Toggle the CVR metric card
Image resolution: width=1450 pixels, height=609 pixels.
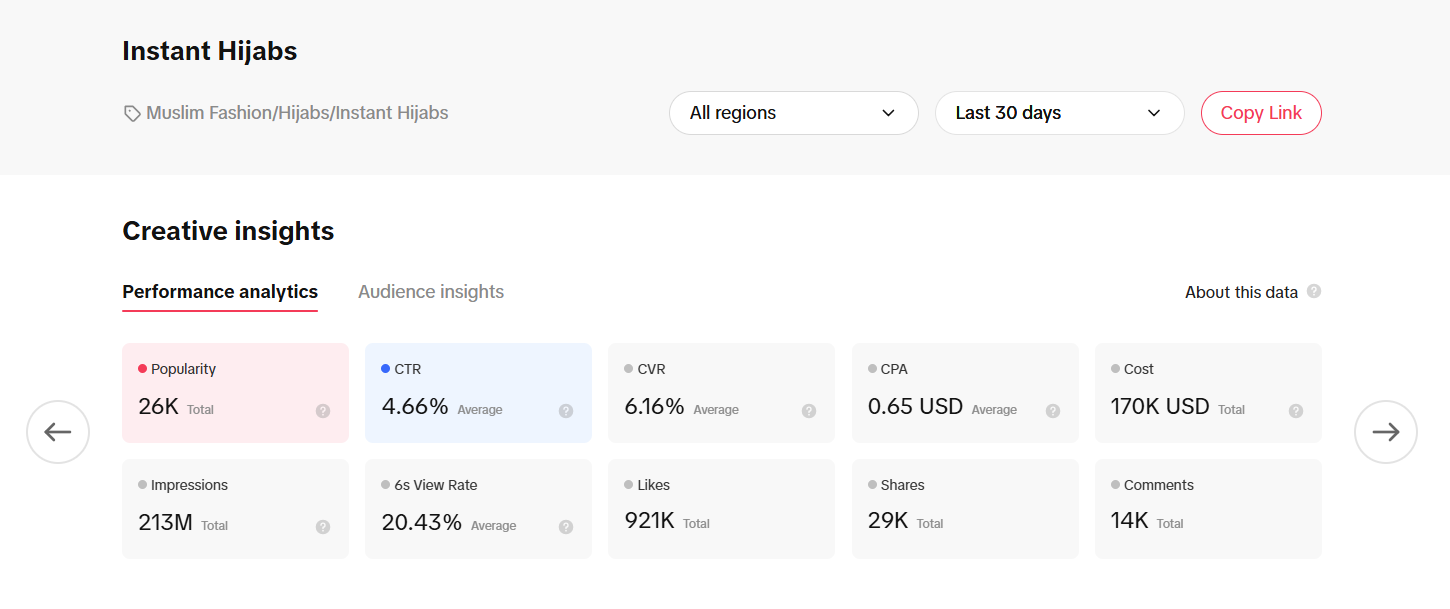(x=721, y=393)
